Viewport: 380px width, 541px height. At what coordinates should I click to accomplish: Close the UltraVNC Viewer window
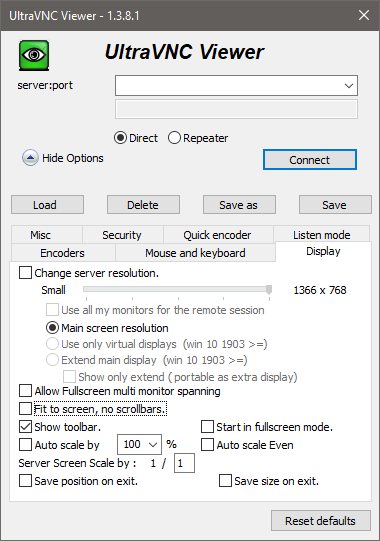(364, 15)
